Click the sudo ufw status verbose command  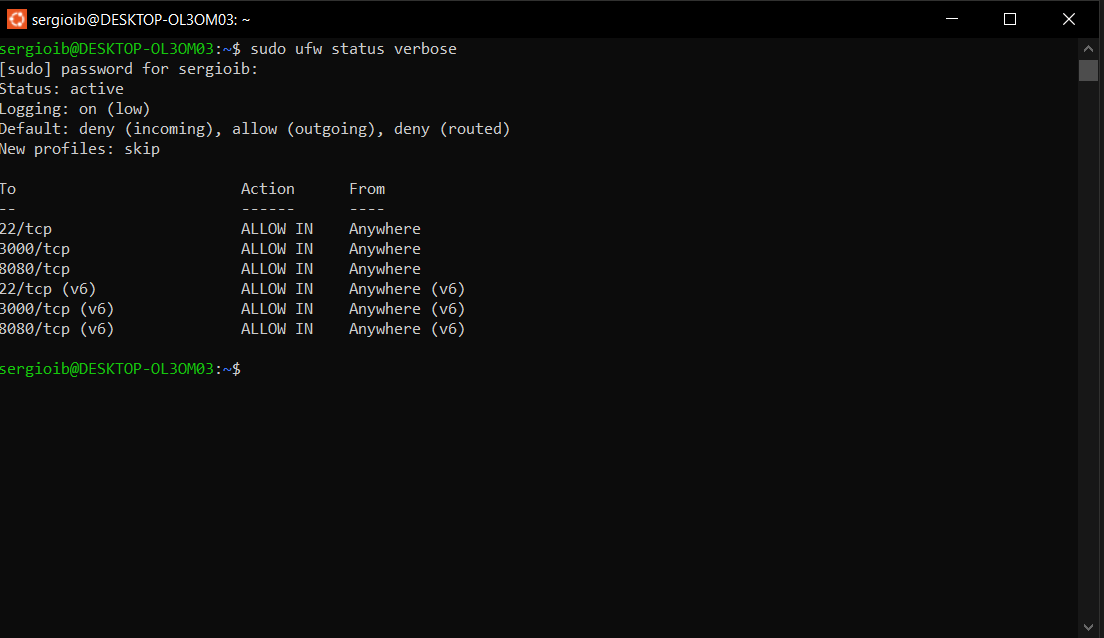tap(353, 49)
